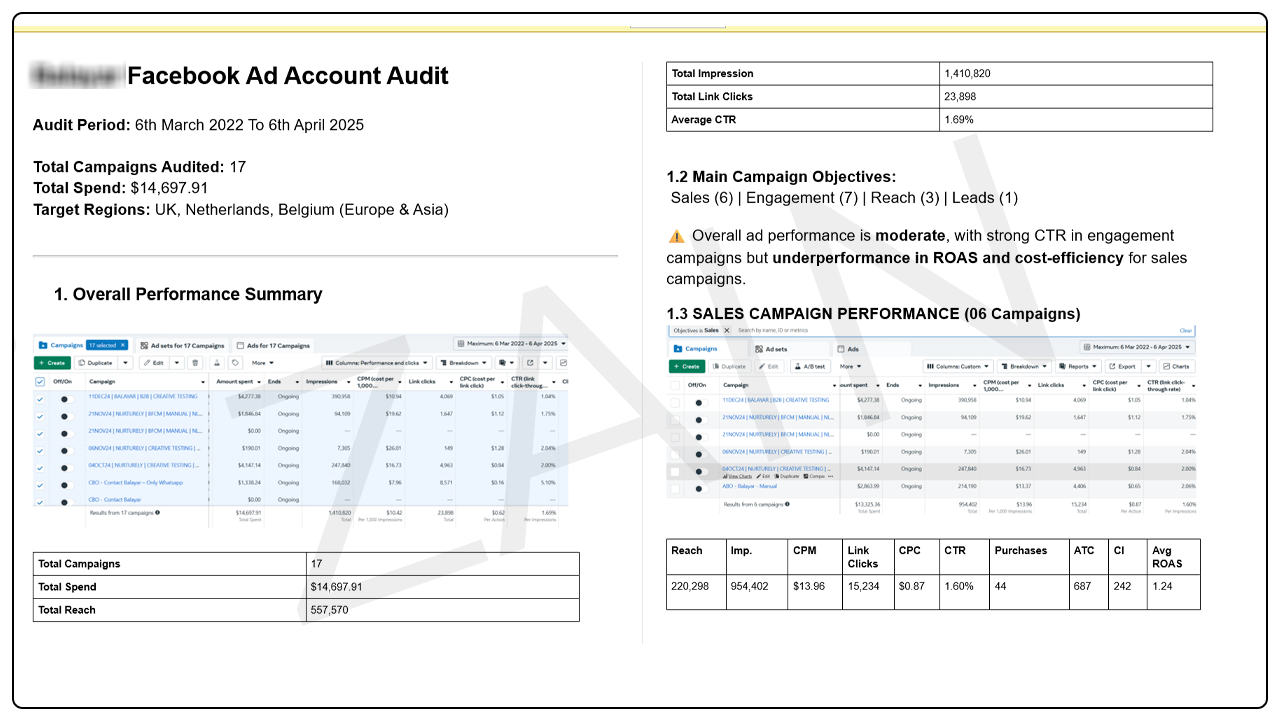Image resolution: width=1280 pixels, height=720 pixels.
Task: Click the A/B test flask icon beside the trash icon
Action: coord(217,363)
